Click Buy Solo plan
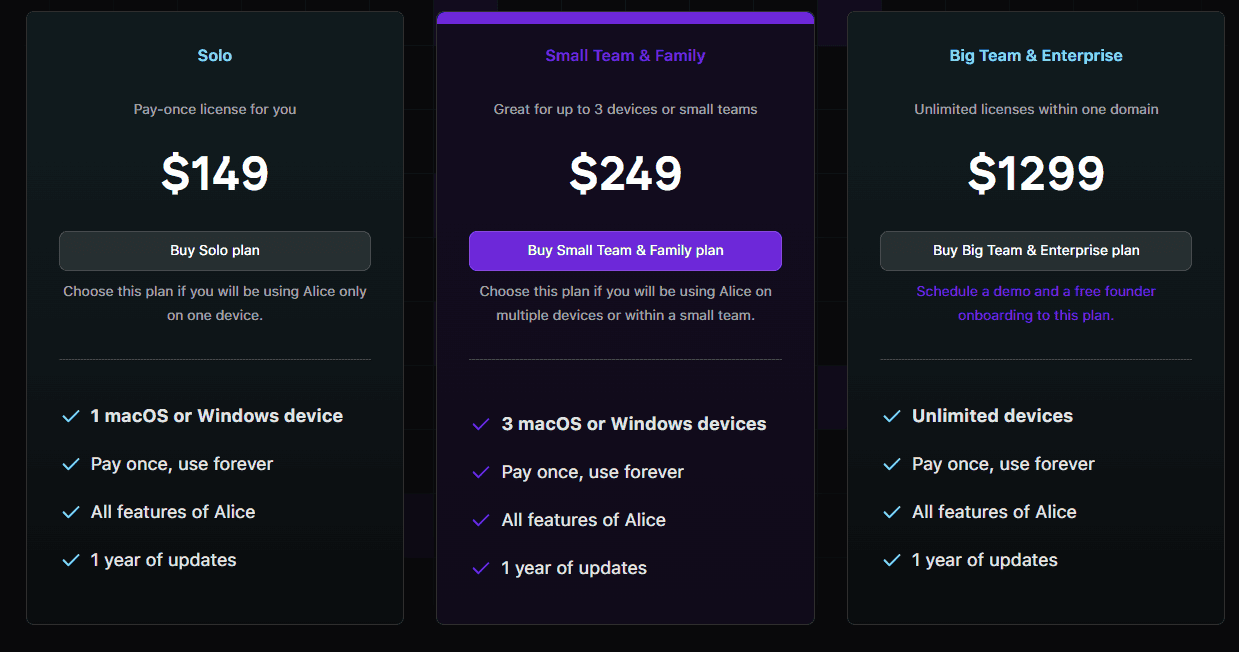Viewport: 1239px width, 652px height. (x=214, y=250)
